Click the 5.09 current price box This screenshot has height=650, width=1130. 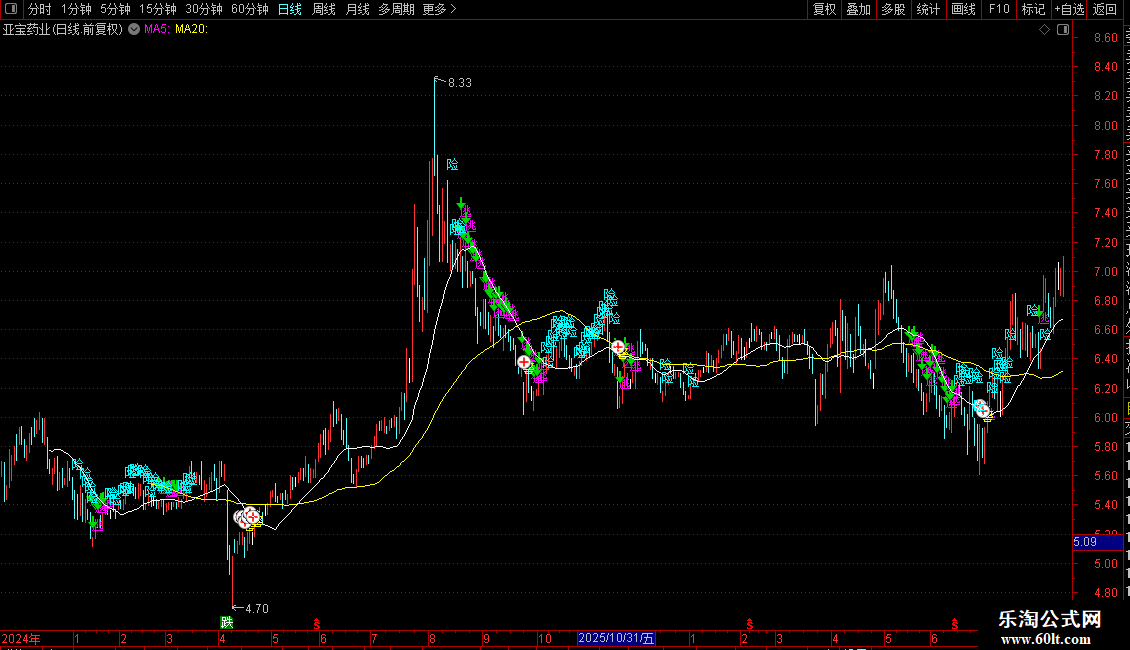click(1097, 542)
